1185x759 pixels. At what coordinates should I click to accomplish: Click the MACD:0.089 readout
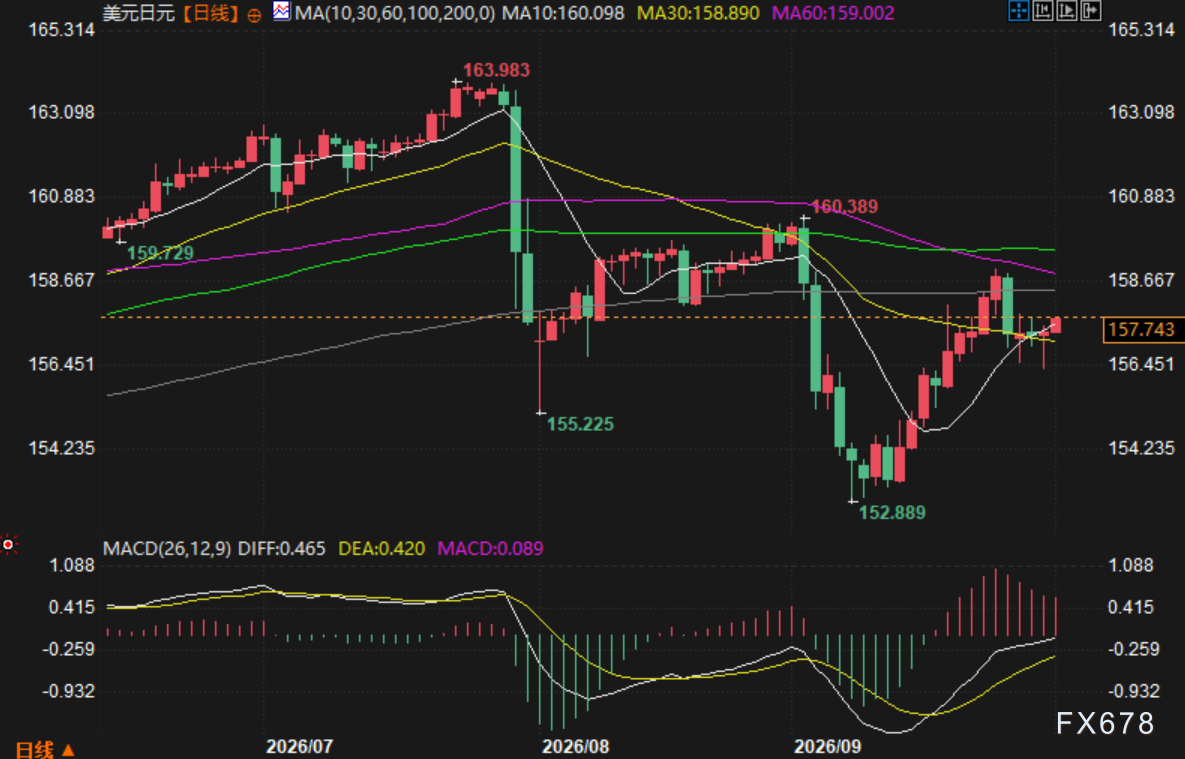(x=490, y=548)
